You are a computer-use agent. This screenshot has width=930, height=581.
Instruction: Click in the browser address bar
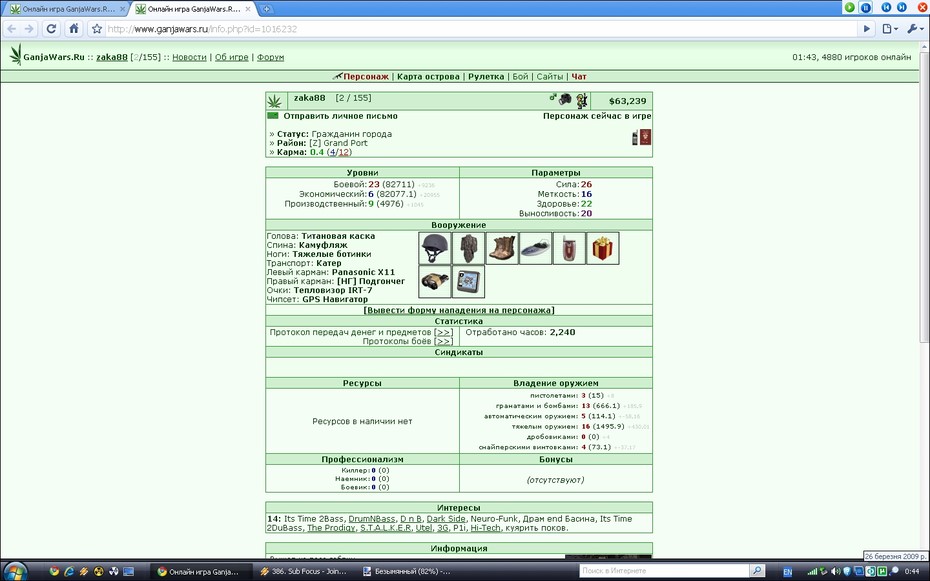(480, 28)
